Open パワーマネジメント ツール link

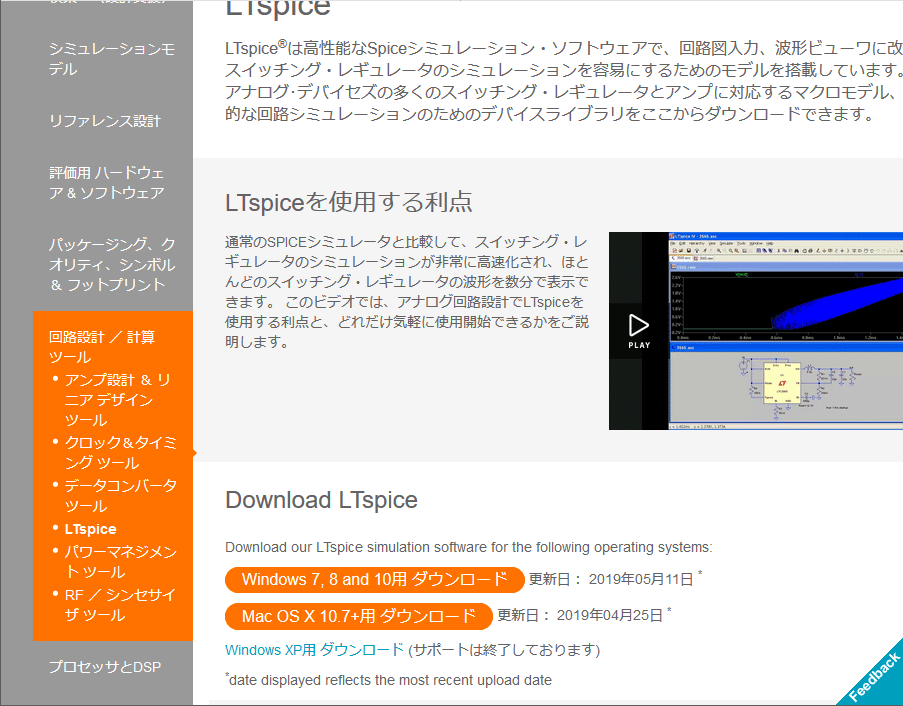[x=120, y=561]
